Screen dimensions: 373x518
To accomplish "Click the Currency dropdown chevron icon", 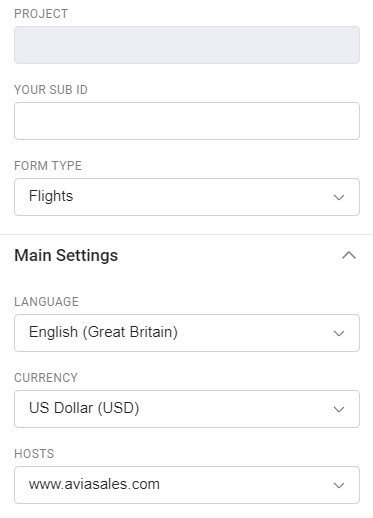I will pos(339,409).
